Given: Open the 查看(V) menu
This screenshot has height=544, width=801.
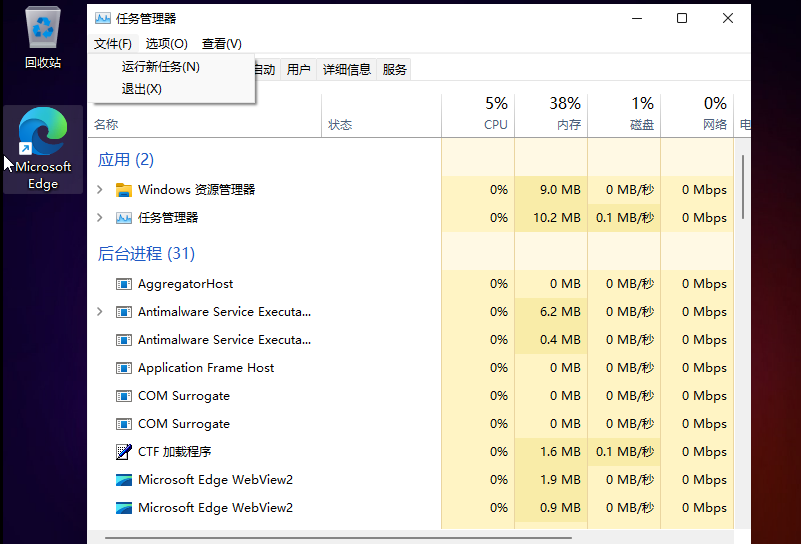Looking at the screenshot, I should coord(221,44).
